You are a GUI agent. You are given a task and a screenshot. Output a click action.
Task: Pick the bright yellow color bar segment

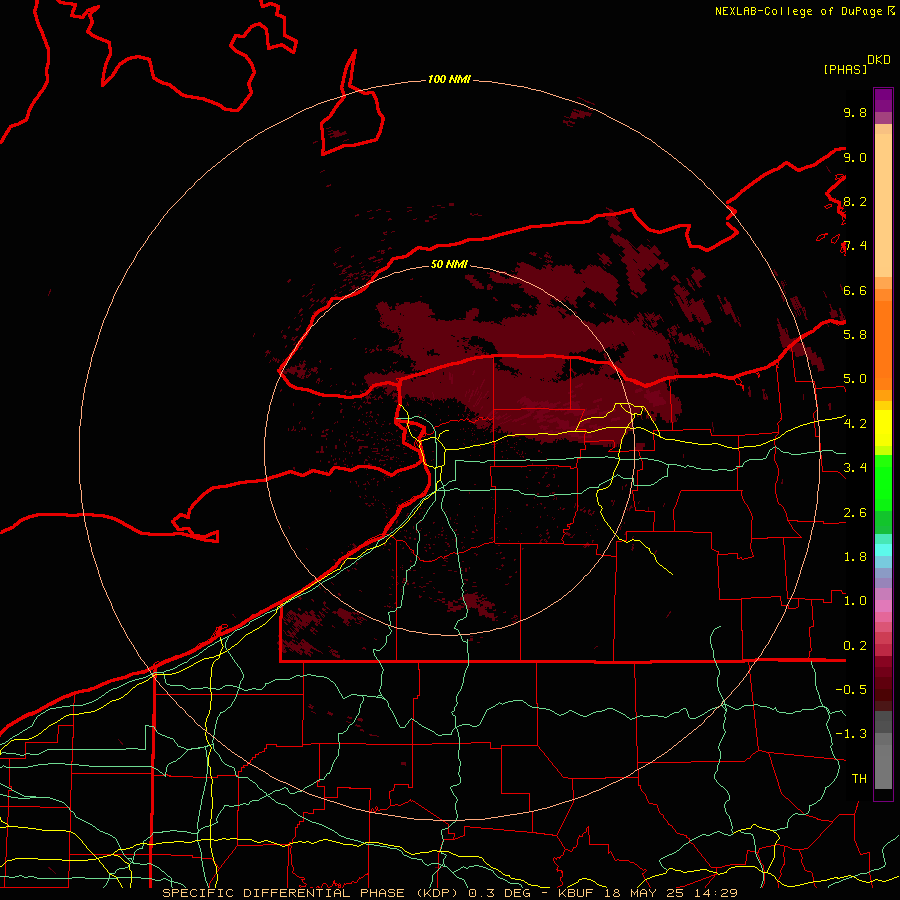(x=883, y=428)
